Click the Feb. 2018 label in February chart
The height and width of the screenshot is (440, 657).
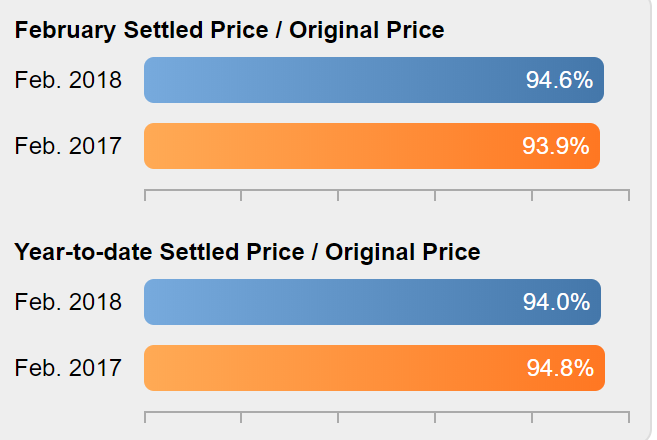click(x=68, y=80)
